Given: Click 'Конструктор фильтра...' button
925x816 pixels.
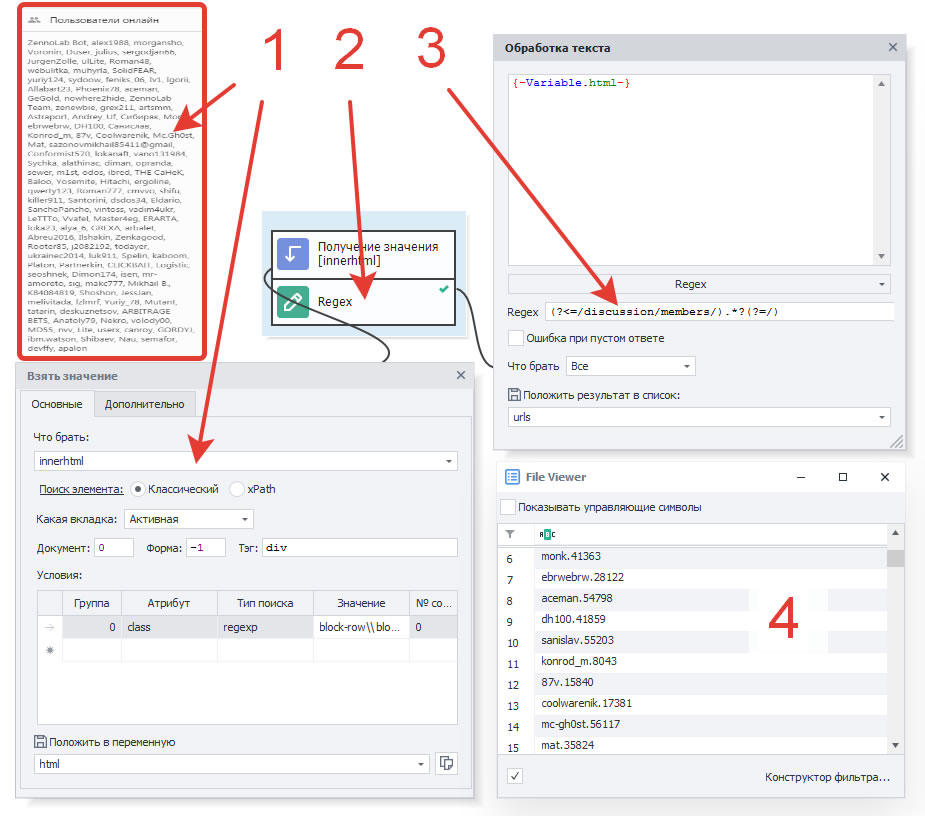Looking at the screenshot, I should [827, 777].
